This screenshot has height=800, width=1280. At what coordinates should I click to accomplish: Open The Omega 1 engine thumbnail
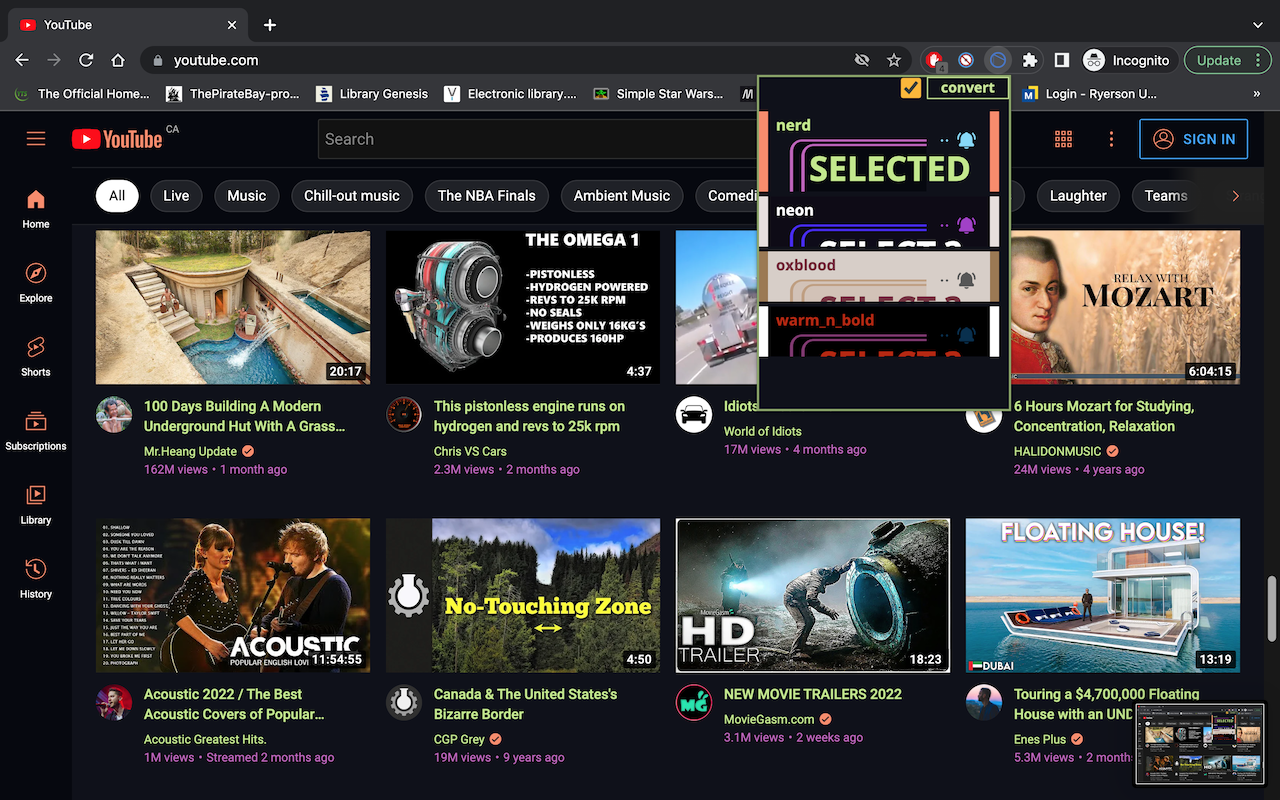point(523,308)
